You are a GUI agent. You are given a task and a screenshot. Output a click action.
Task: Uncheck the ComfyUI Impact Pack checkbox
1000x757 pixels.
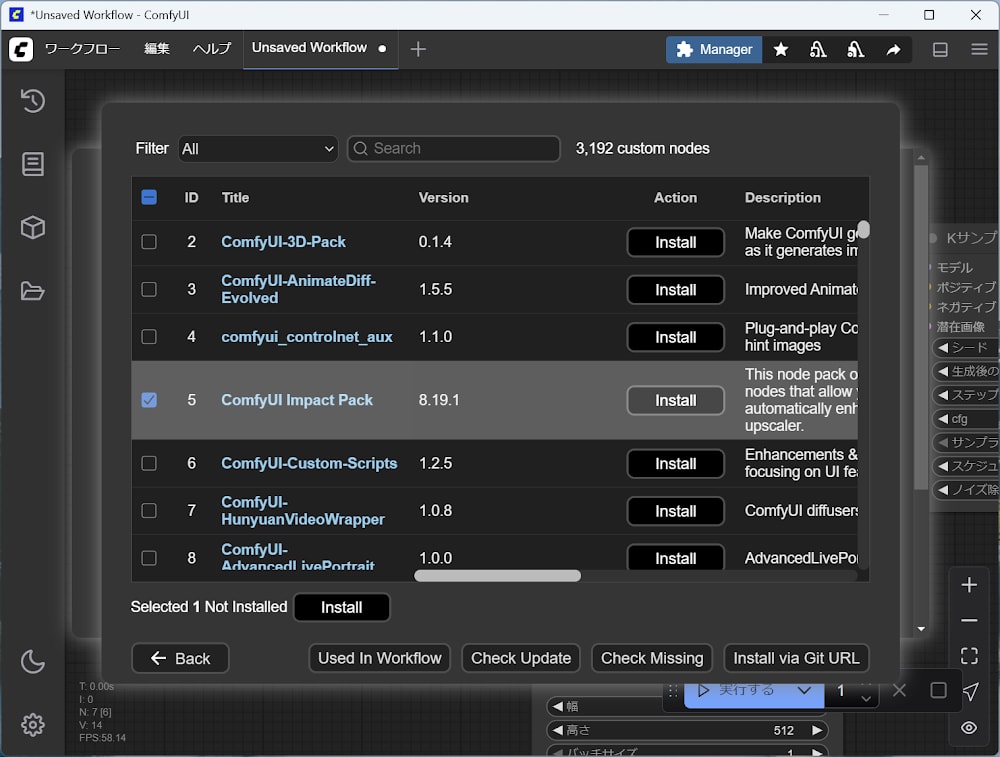tap(149, 400)
